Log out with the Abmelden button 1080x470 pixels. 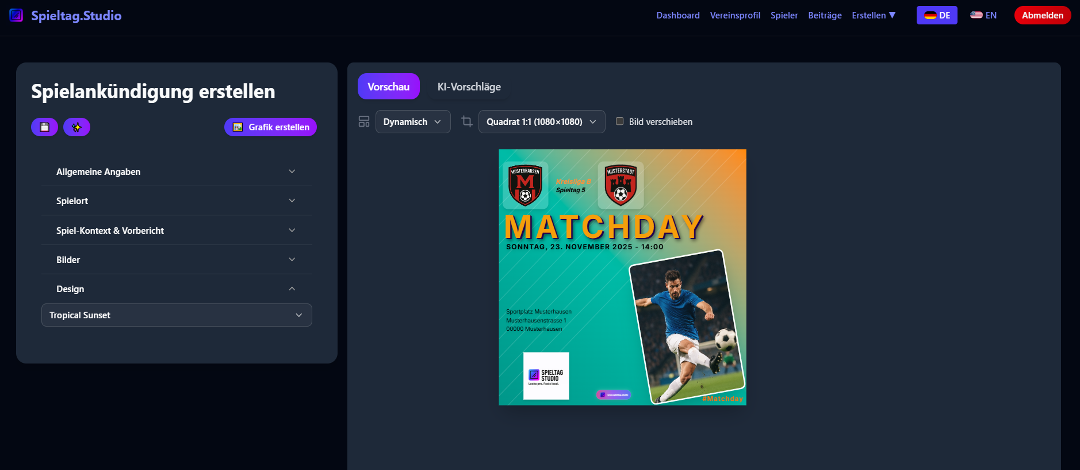click(x=1042, y=15)
